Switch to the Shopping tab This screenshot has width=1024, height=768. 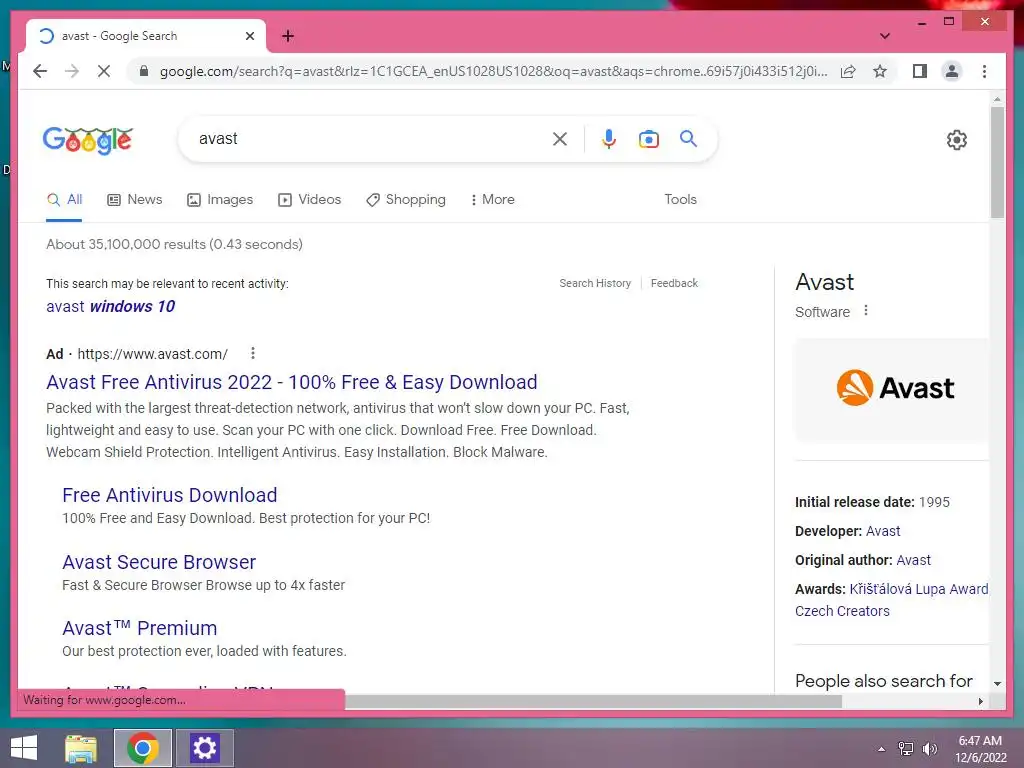point(406,200)
